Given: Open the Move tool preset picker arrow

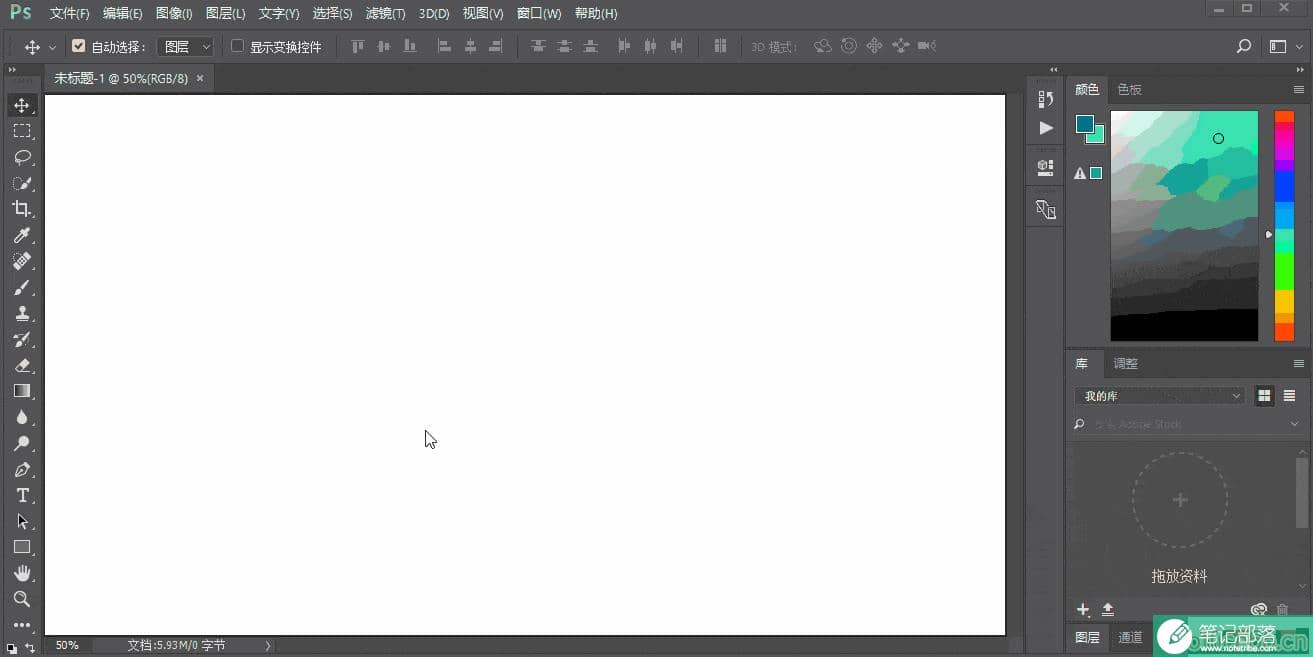Looking at the screenshot, I should (52, 47).
